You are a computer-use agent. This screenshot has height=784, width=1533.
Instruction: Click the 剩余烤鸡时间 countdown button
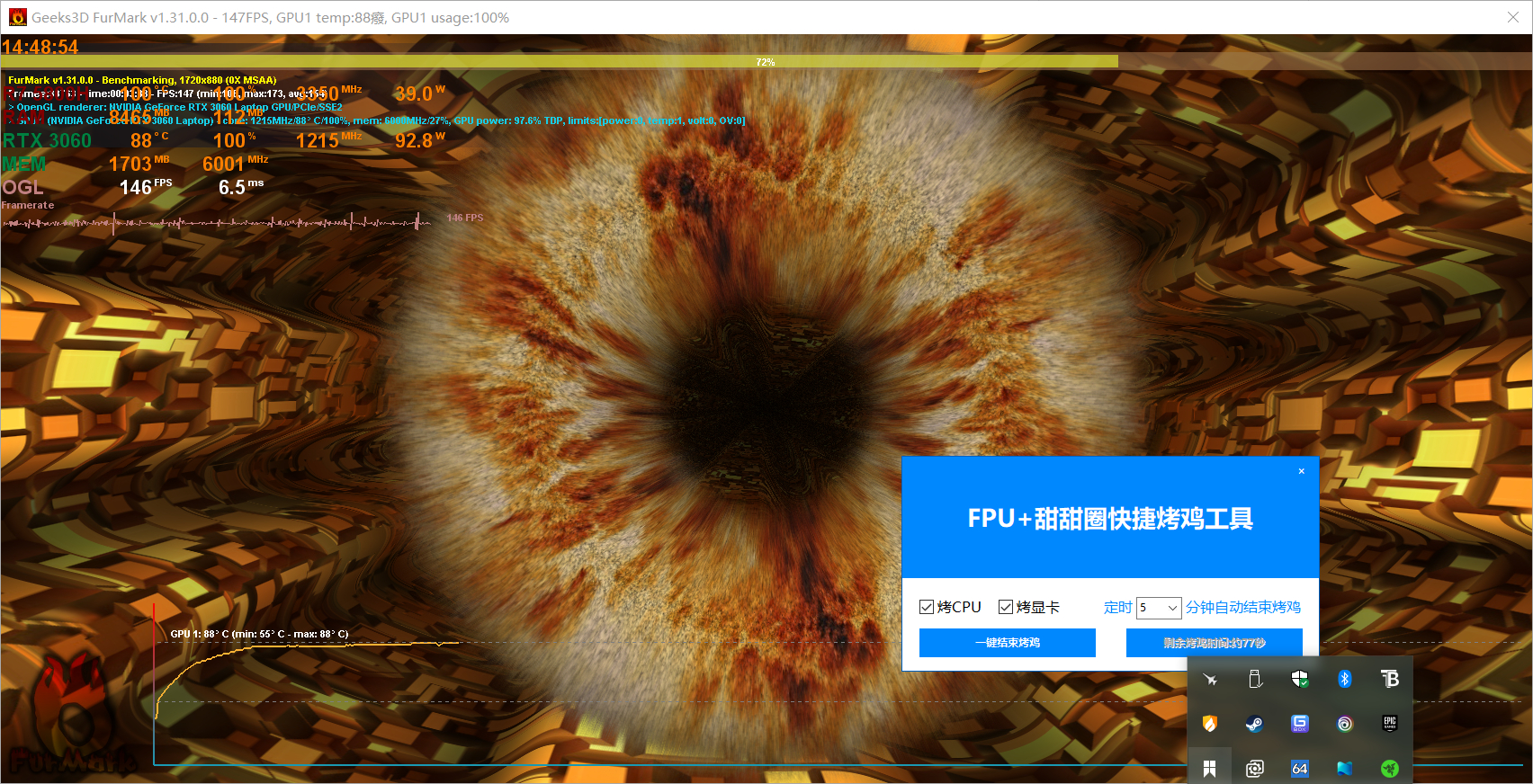coord(1215,643)
